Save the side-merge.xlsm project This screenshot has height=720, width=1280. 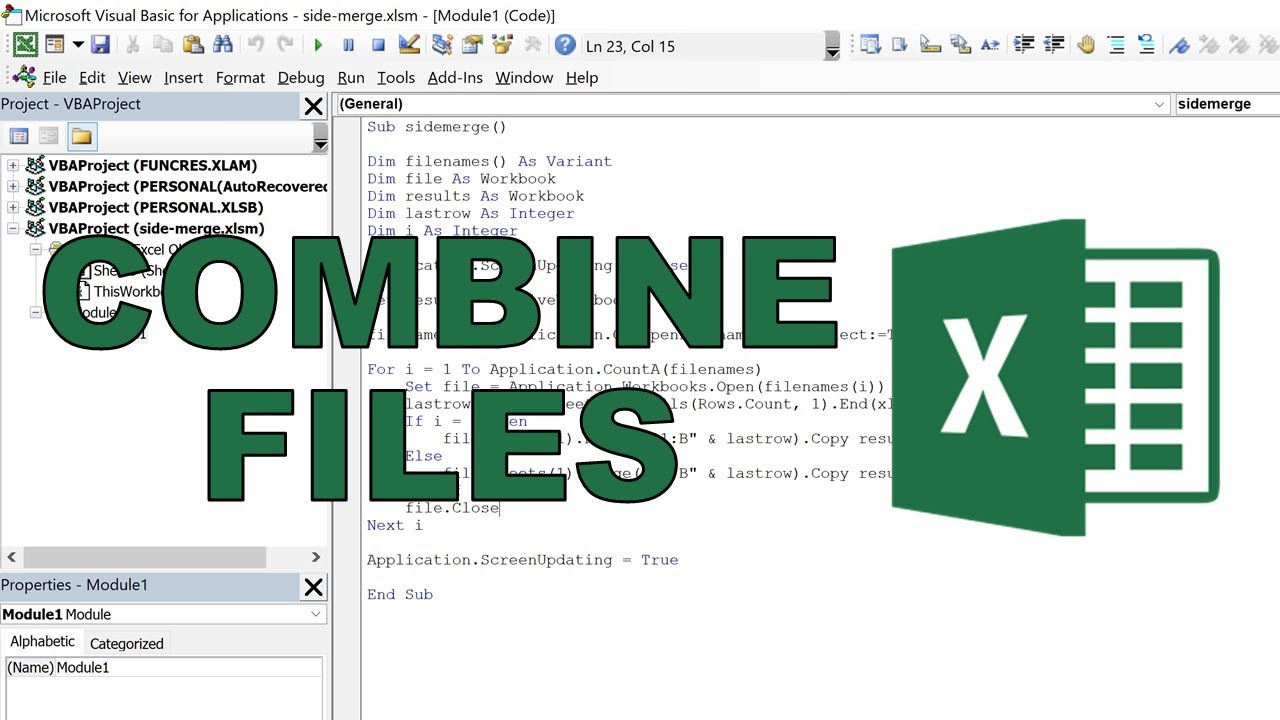(100, 45)
